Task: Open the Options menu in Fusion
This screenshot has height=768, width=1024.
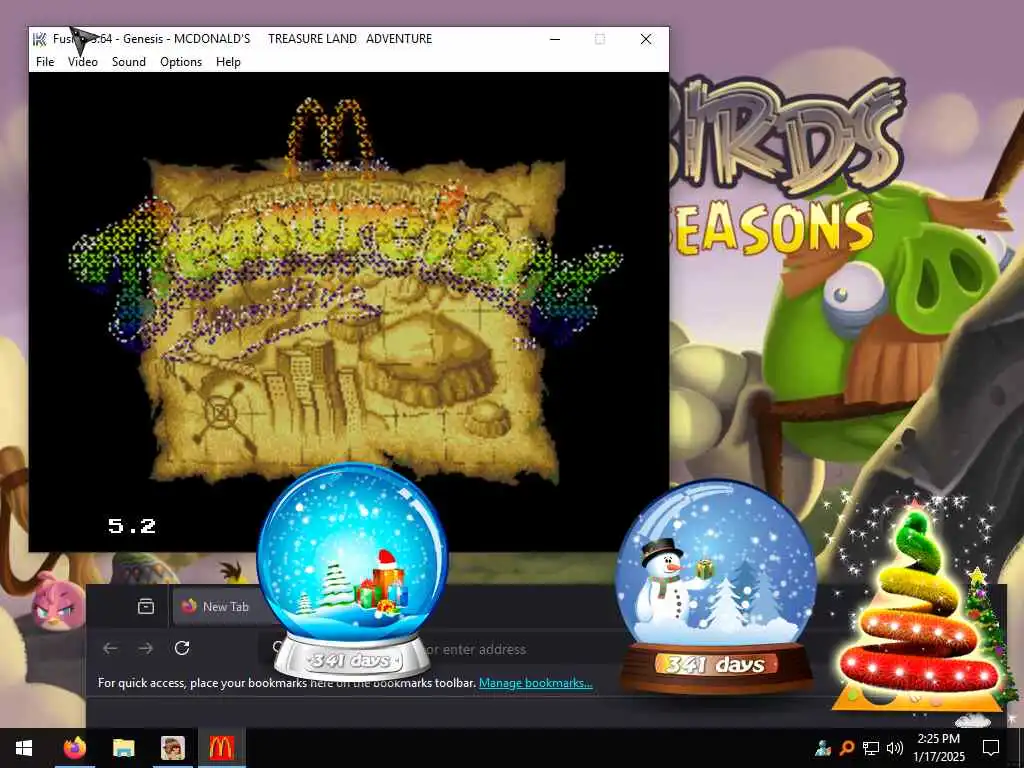Action: tap(181, 62)
